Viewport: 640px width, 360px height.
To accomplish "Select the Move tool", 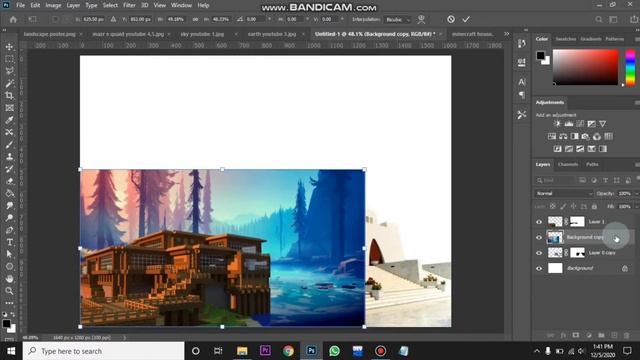I will tap(9, 47).
